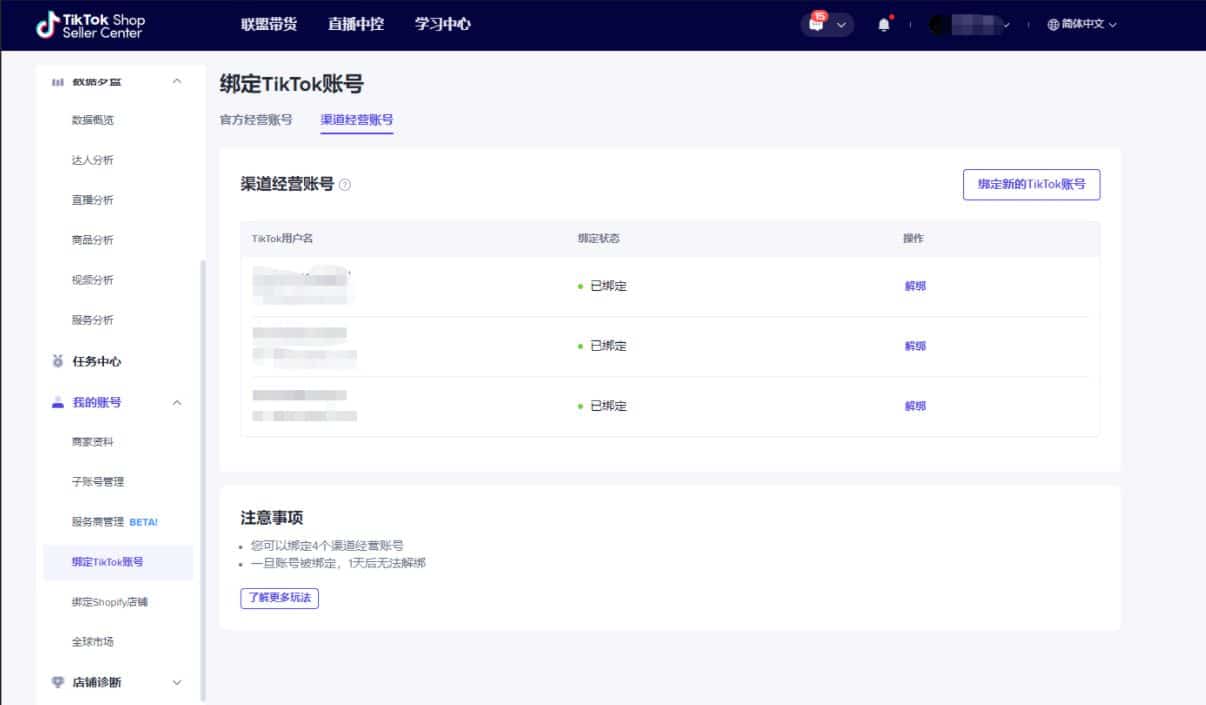This screenshot has width=1206, height=705.
Task: Click the blurred username in first row
Action: 301,286
